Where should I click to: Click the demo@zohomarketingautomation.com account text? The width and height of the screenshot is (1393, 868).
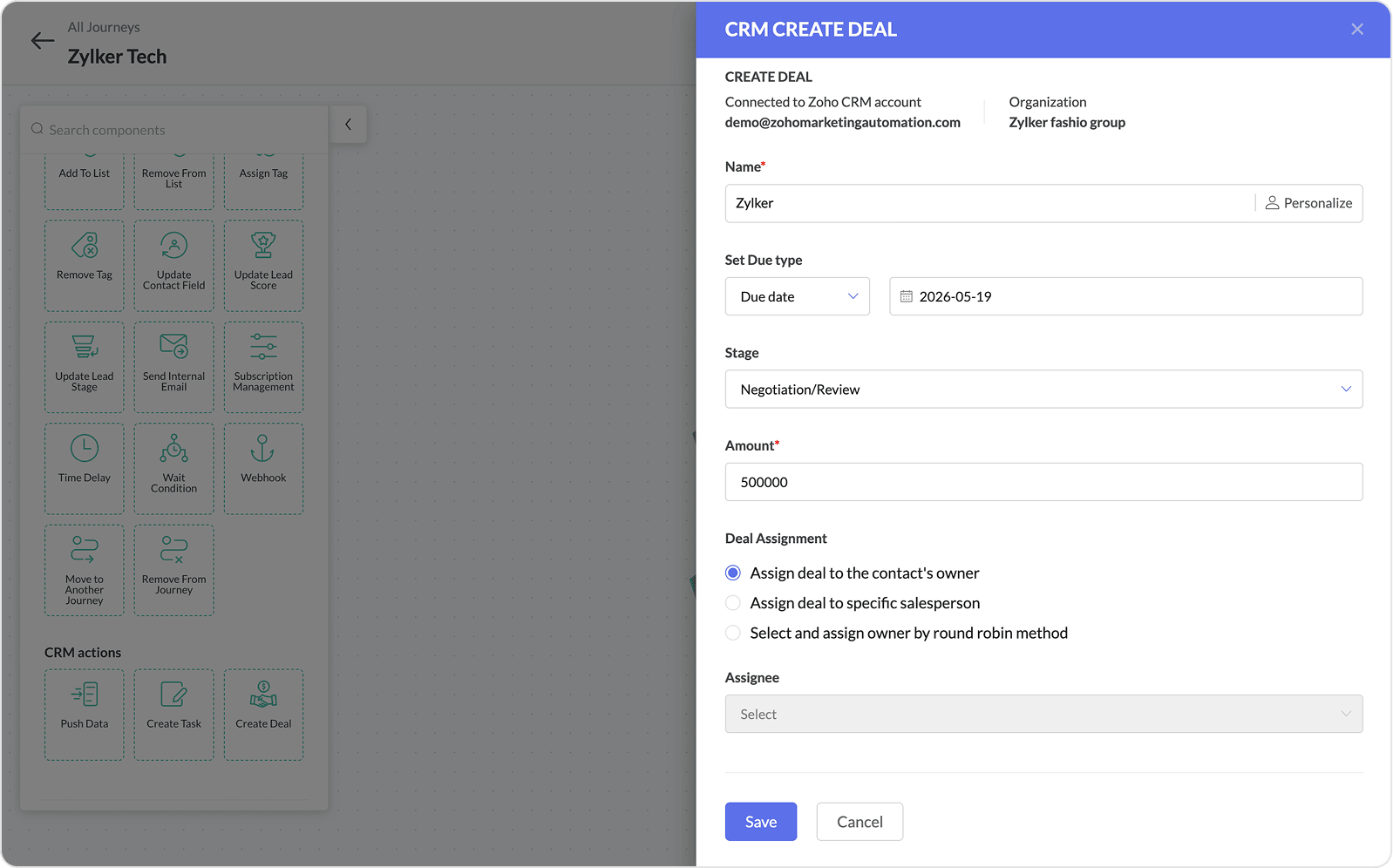(x=843, y=122)
